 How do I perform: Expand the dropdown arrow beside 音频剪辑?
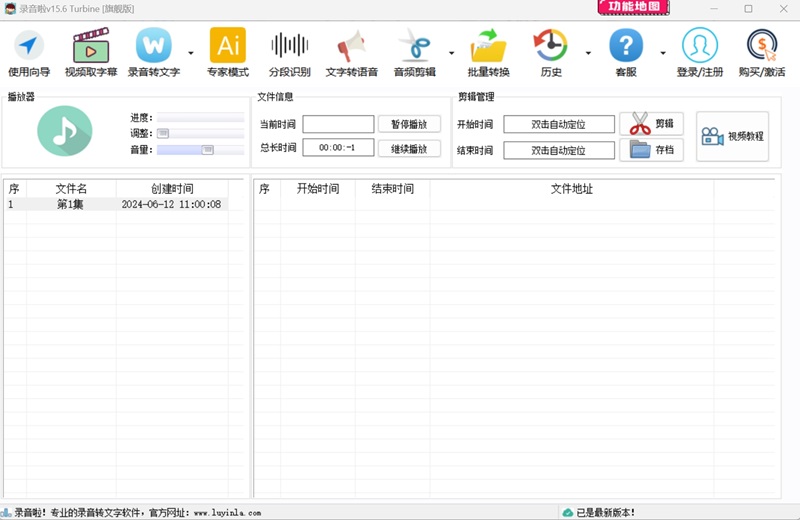point(451,53)
